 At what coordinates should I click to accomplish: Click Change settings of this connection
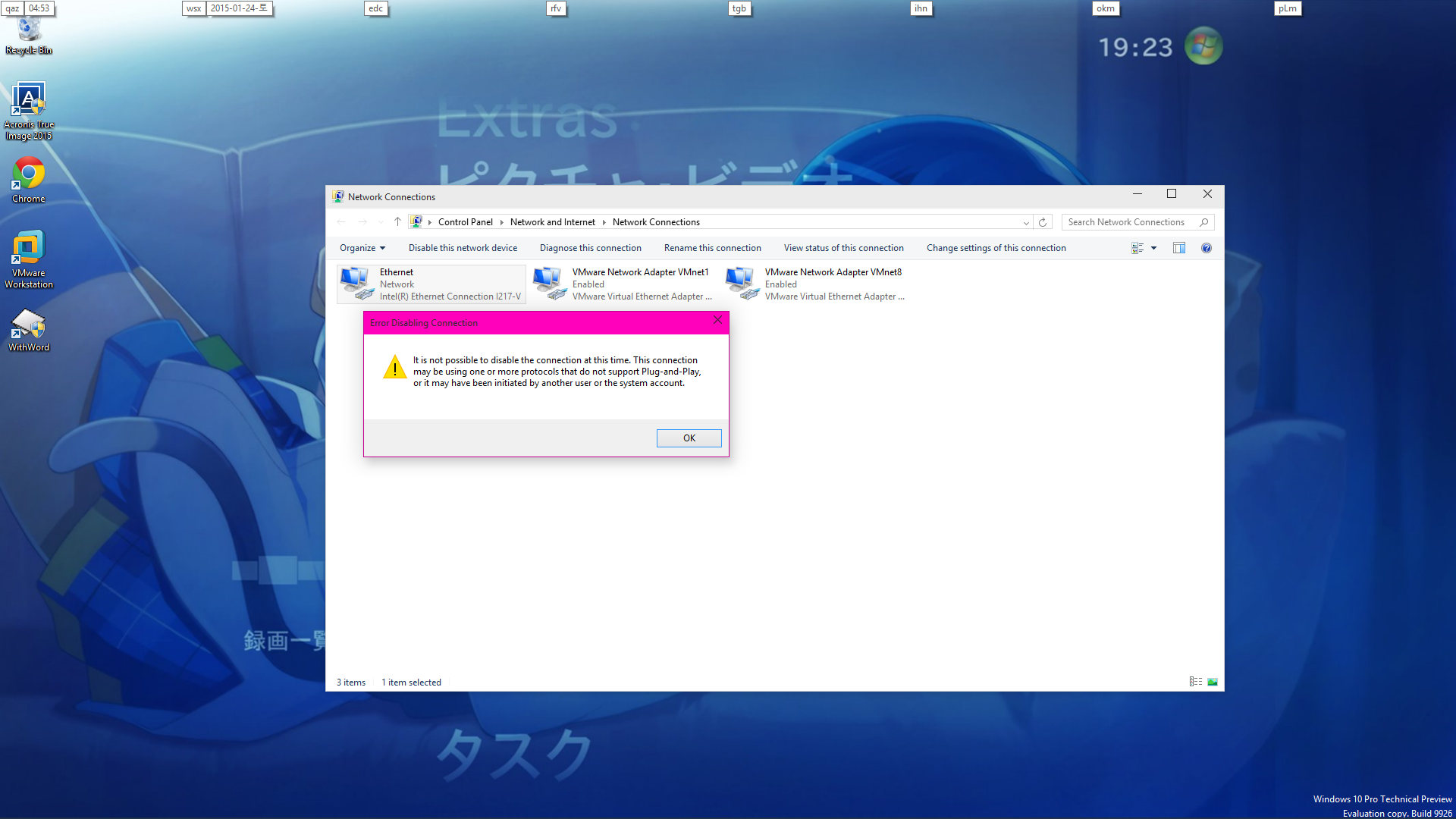[x=996, y=248]
